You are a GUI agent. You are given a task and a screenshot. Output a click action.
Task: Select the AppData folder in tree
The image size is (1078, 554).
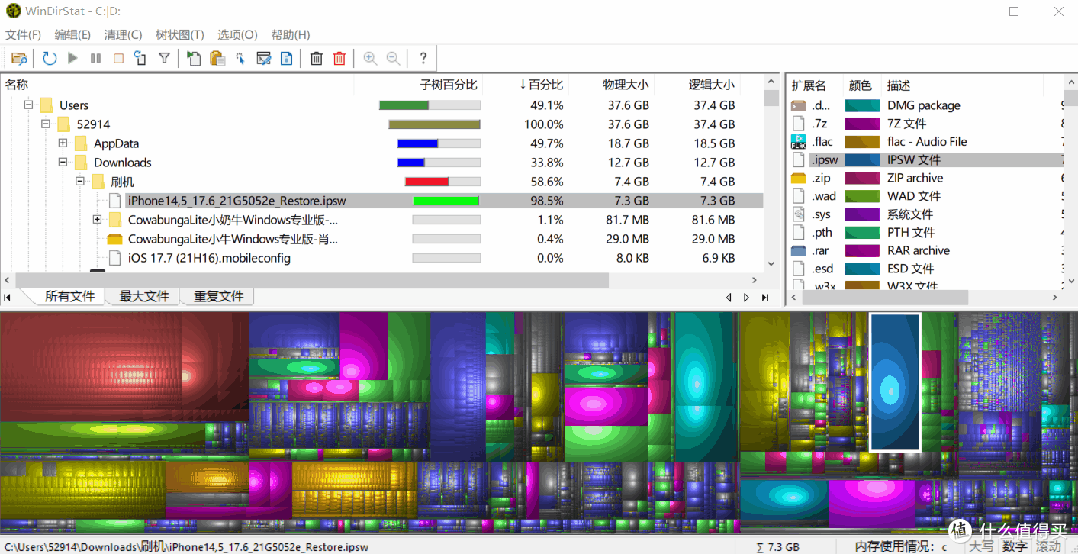[x=116, y=144]
